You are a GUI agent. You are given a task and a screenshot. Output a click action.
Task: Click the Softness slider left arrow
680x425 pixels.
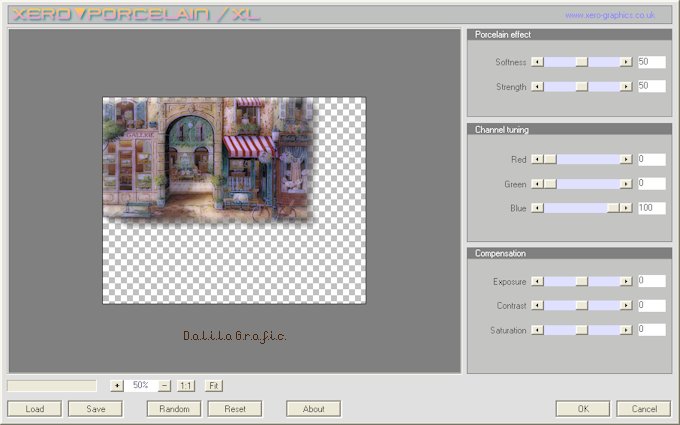[x=537, y=62]
